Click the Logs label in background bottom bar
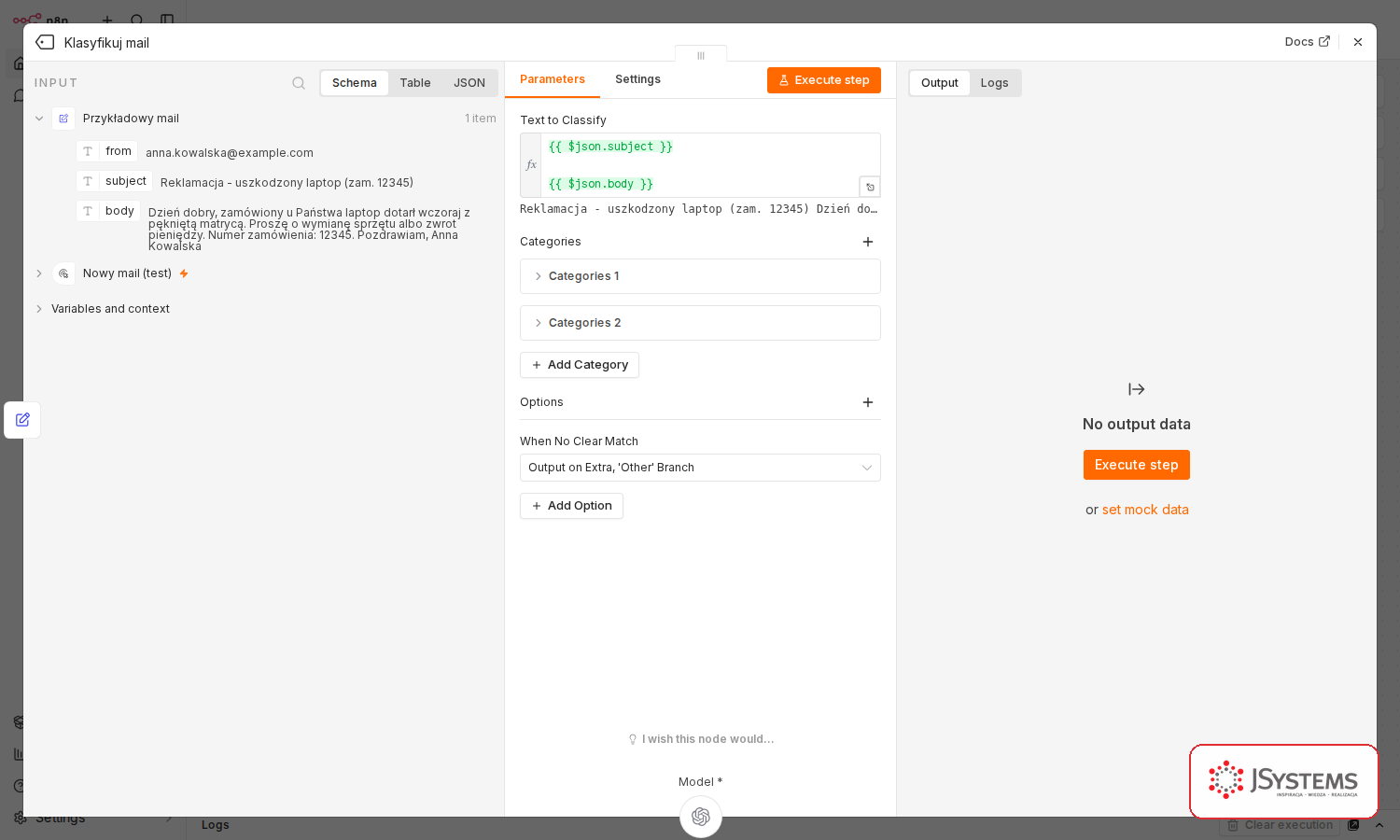This screenshot has width=1400, height=840. point(216,825)
